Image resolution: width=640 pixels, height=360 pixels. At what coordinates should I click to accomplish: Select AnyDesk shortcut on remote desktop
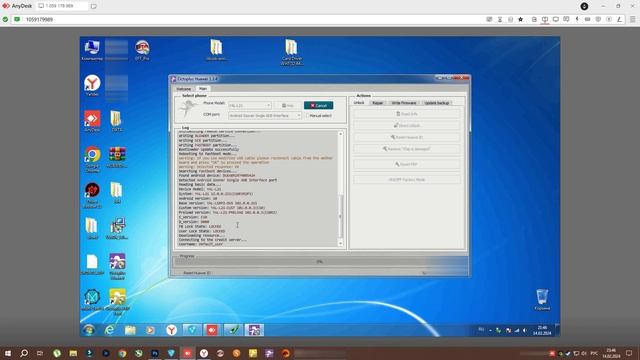[92, 121]
